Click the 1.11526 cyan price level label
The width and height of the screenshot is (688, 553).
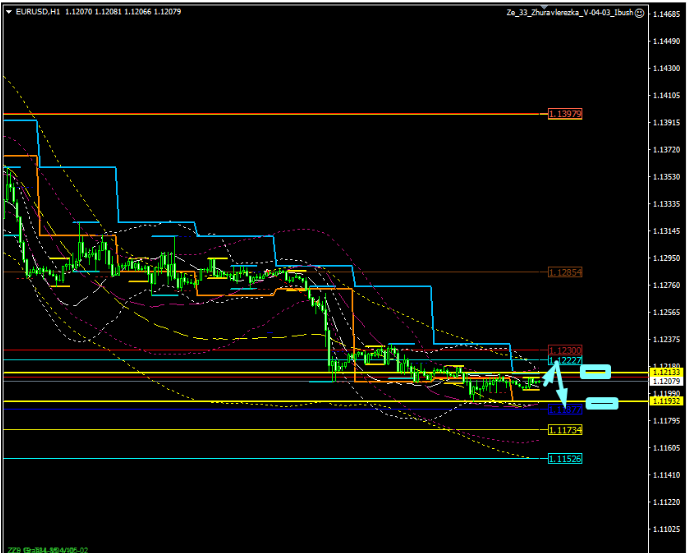[x=565, y=459]
